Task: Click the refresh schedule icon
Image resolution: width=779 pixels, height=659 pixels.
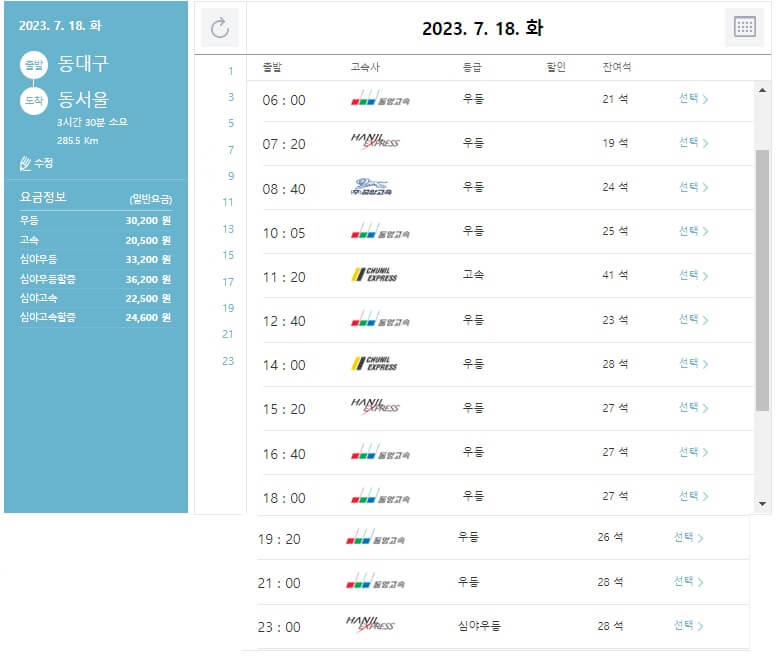Action: (x=220, y=28)
